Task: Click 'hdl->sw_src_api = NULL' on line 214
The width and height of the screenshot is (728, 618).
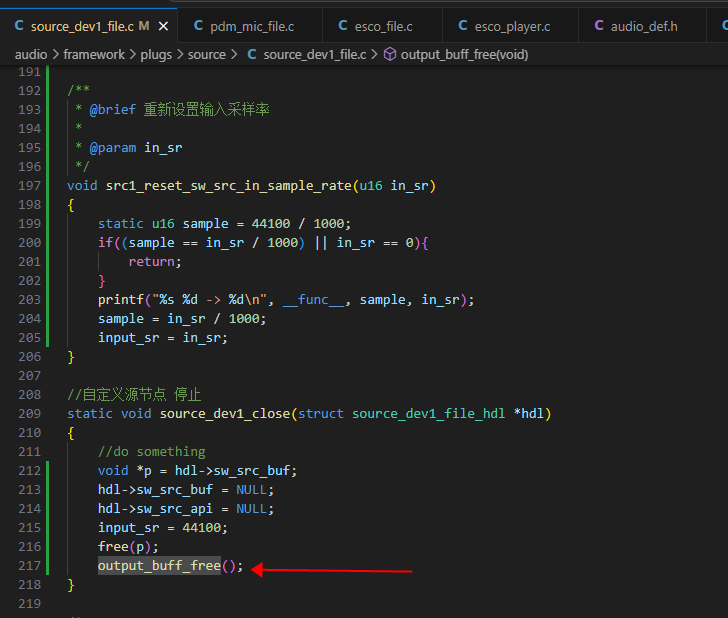Action: (x=182, y=509)
